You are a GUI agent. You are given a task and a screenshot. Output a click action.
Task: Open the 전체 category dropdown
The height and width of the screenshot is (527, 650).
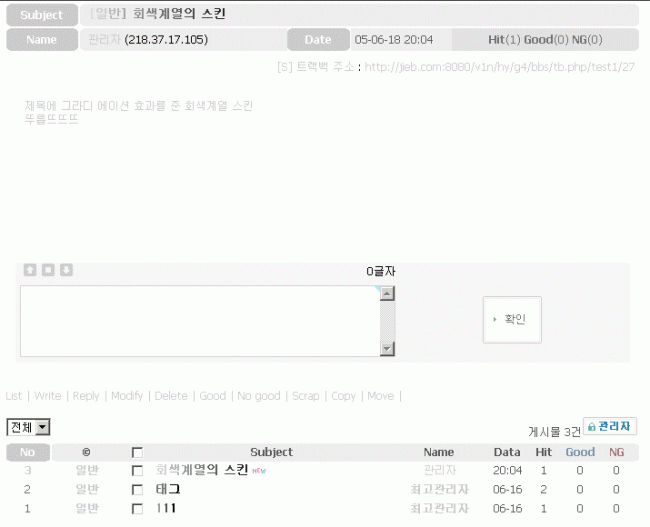coord(28,427)
